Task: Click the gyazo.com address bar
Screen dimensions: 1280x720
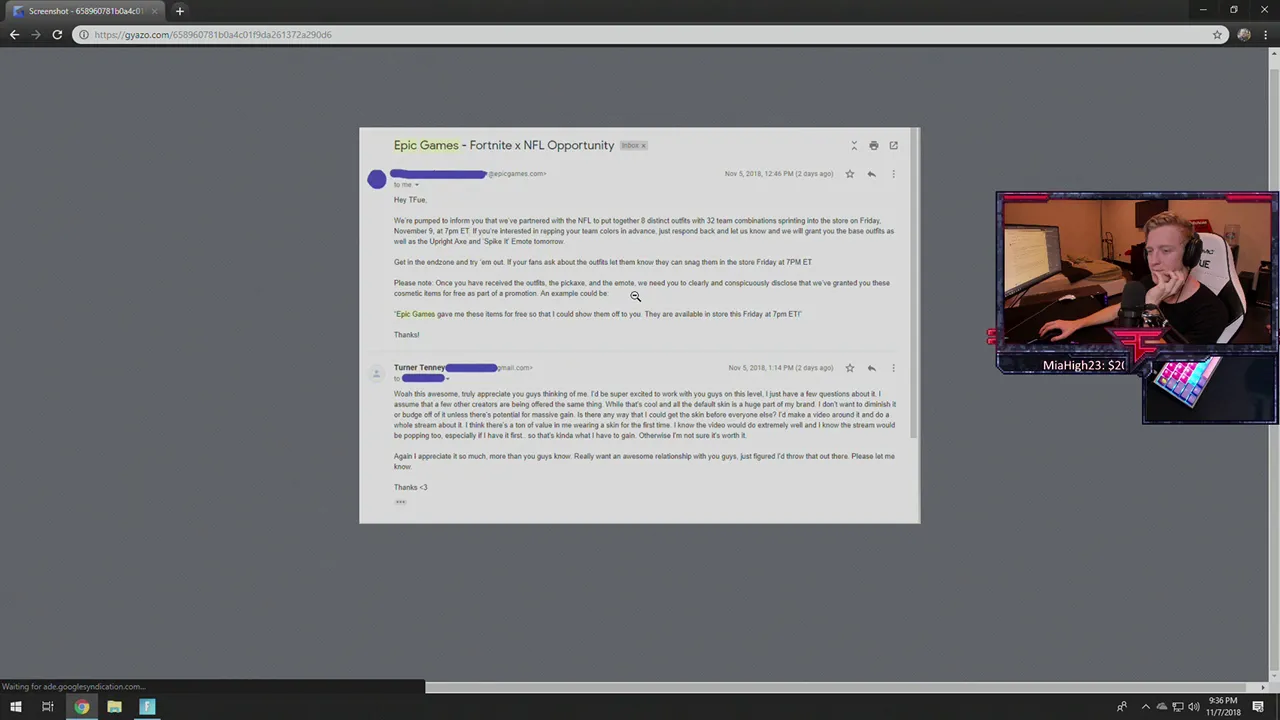Action: (650, 35)
